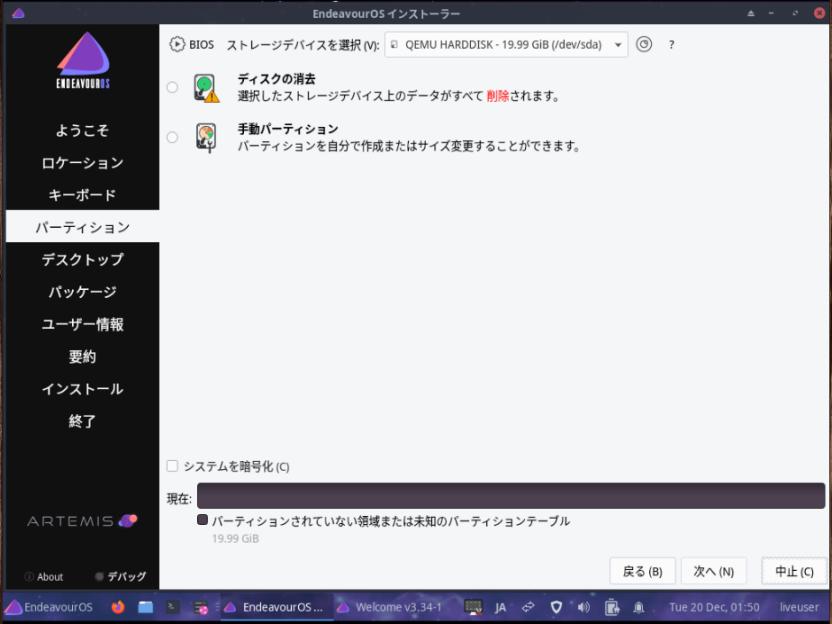Click the erase disk drive warning icon

[x=206, y=88]
